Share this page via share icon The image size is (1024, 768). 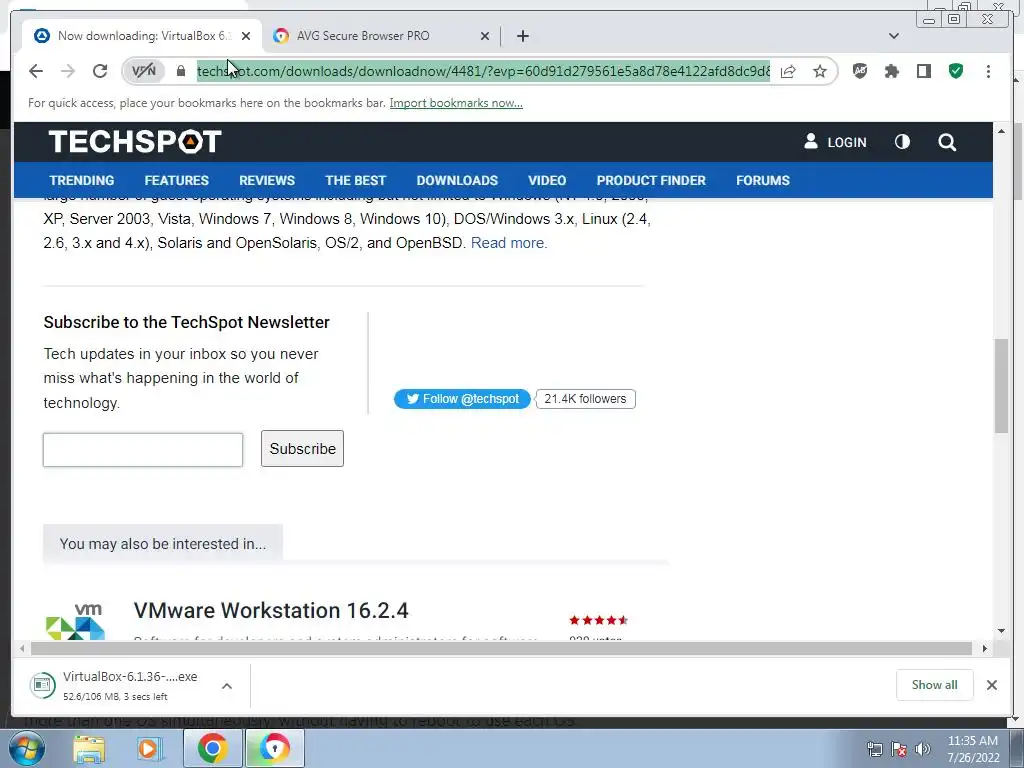788,71
